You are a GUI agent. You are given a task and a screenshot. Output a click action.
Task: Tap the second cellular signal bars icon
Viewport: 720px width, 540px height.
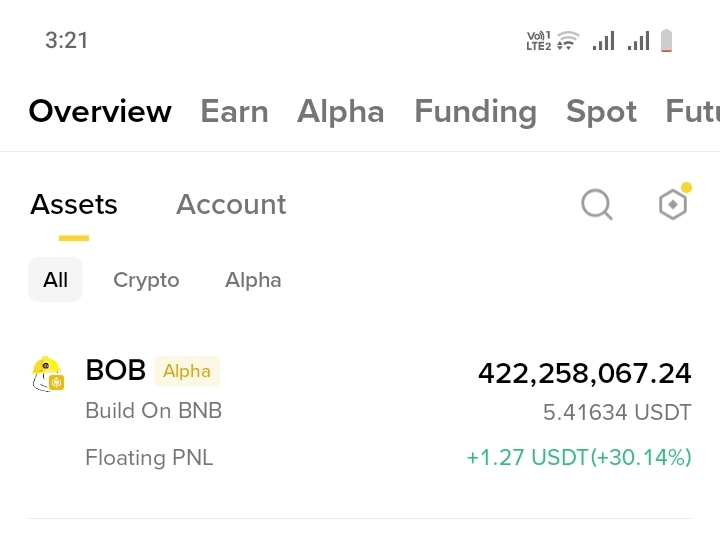tap(639, 40)
